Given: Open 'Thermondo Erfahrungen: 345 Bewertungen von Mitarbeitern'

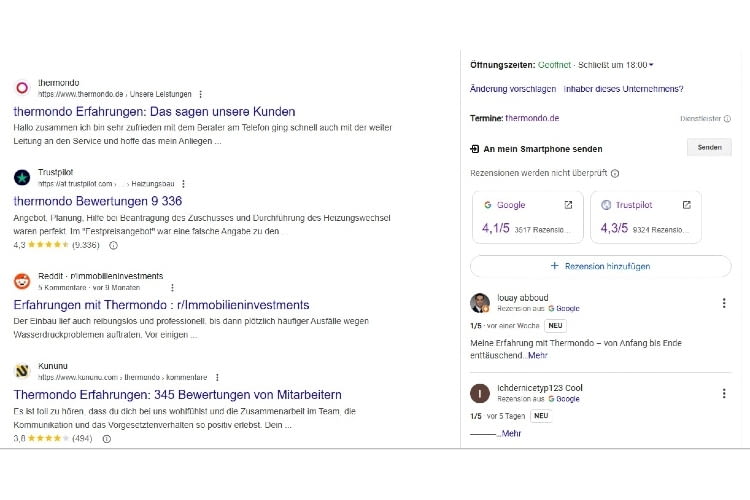Looking at the screenshot, I should pos(177,395).
